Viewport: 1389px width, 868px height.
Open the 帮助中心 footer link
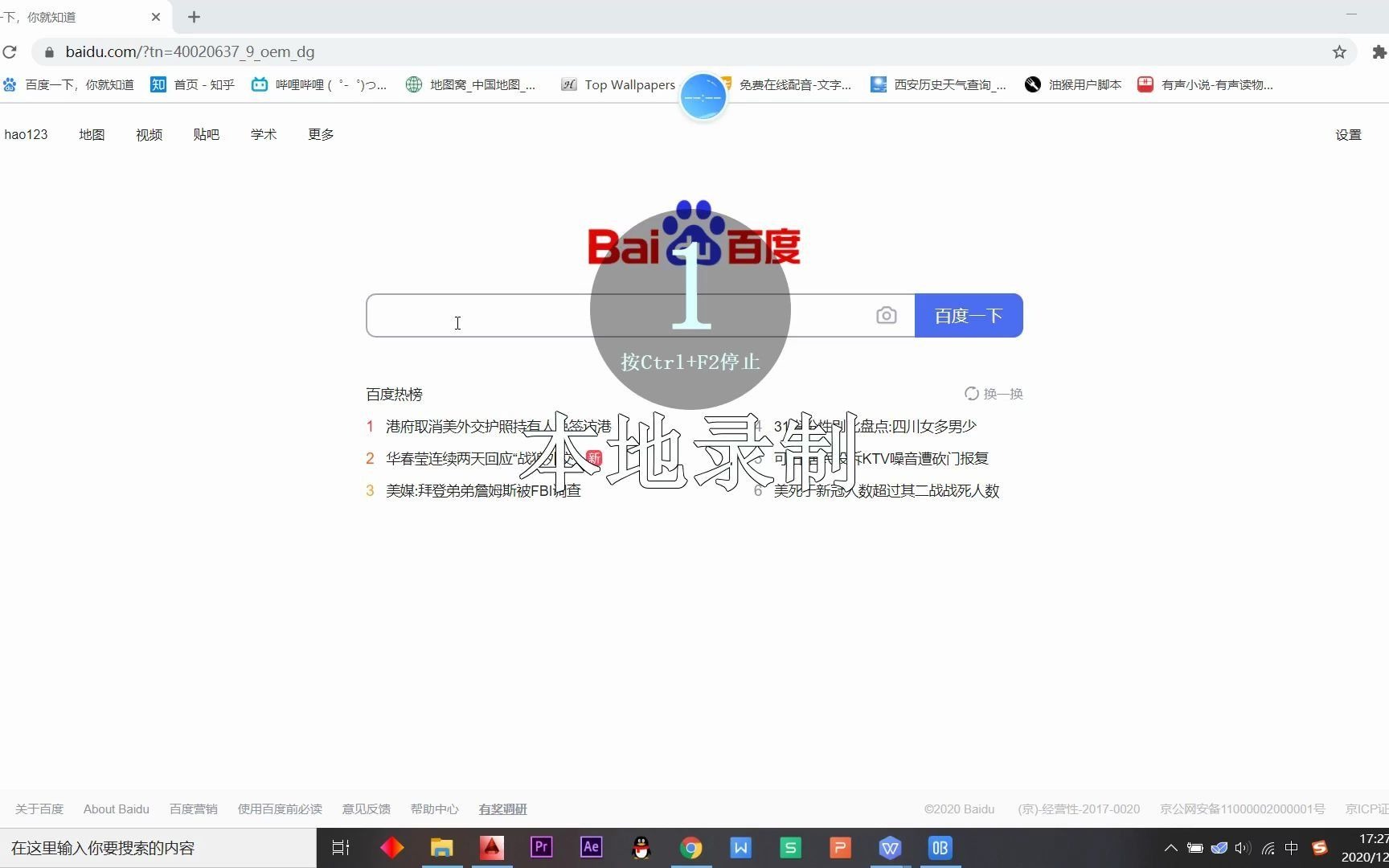pyautogui.click(x=435, y=809)
